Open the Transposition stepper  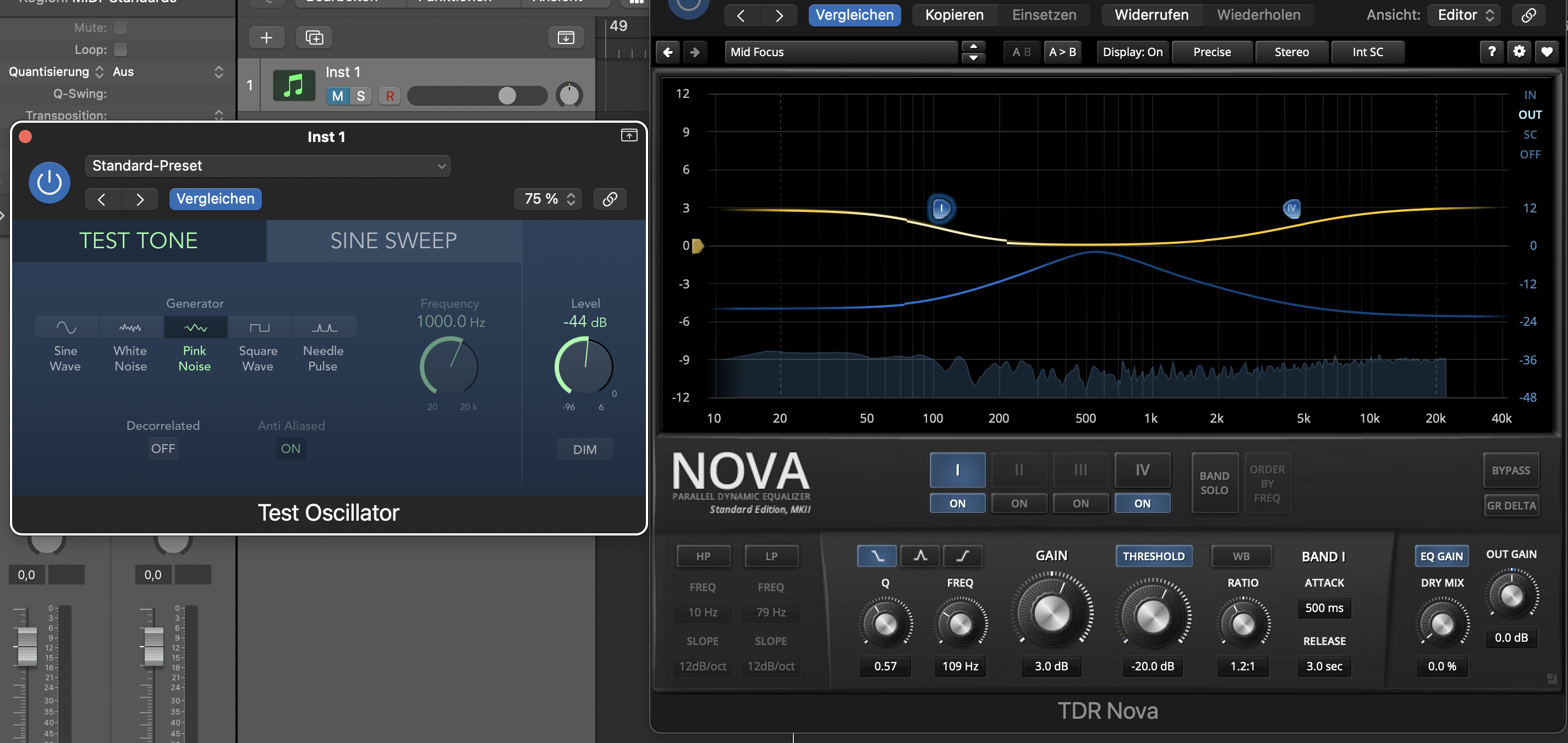219,114
